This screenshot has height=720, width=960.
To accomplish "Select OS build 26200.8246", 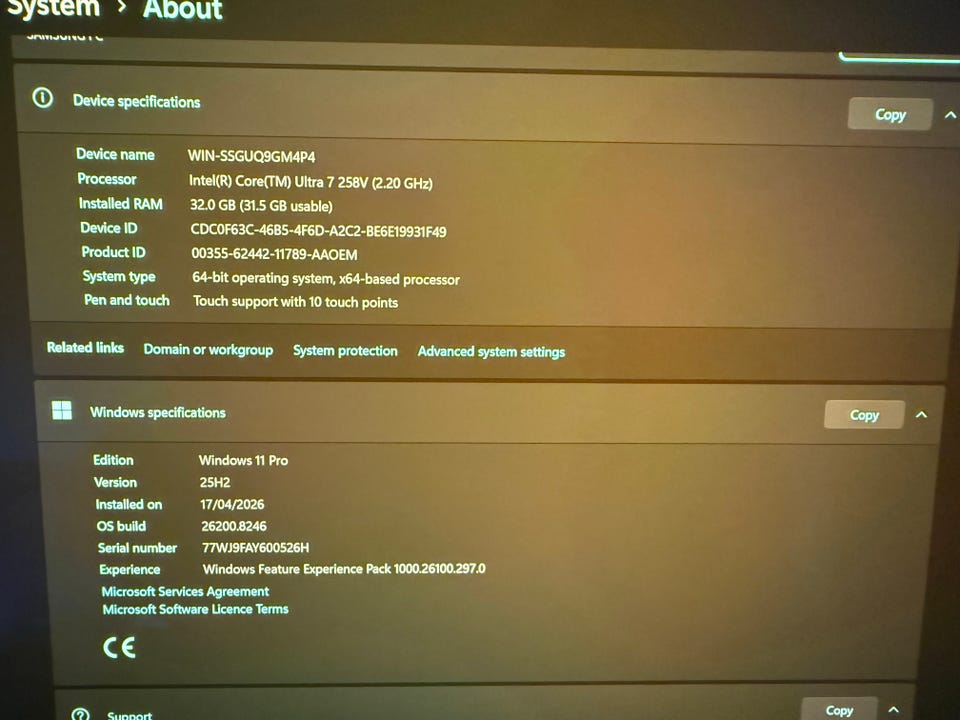I will pyautogui.click(x=234, y=526).
